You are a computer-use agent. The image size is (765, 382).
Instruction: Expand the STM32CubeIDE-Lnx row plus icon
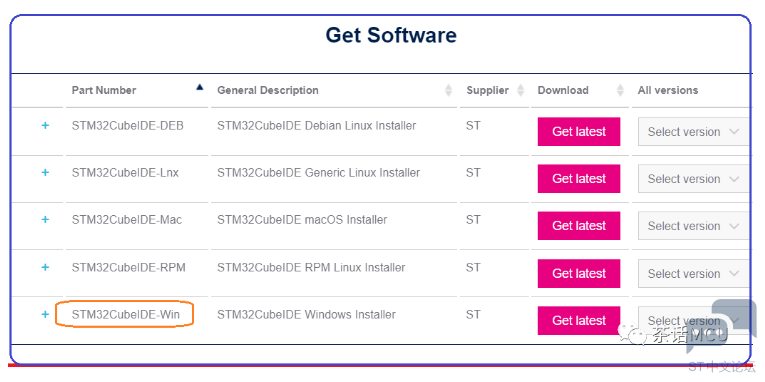(45, 172)
